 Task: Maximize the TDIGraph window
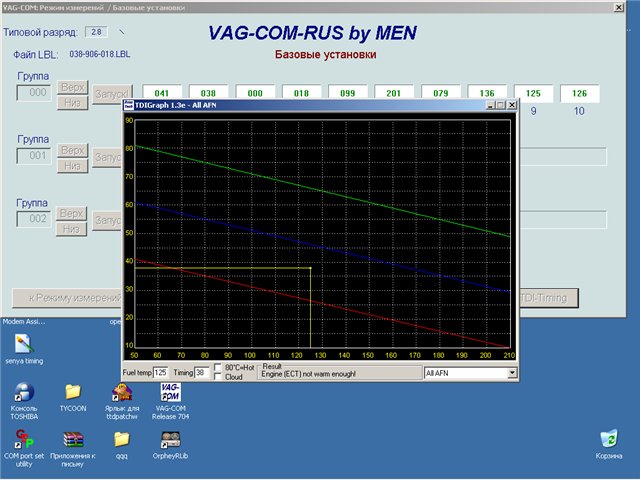501,105
